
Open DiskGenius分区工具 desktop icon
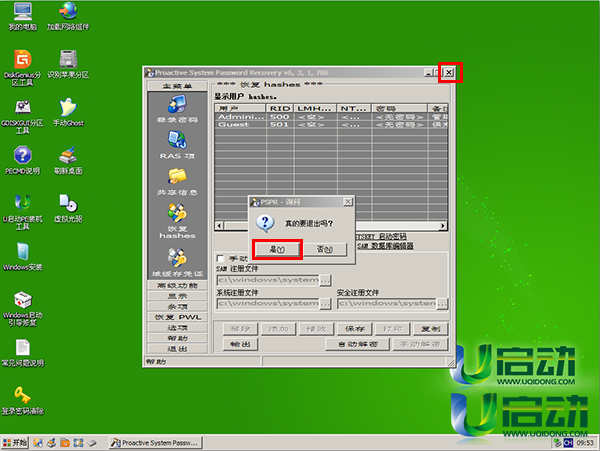pyautogui.click(x=23, y=68)
